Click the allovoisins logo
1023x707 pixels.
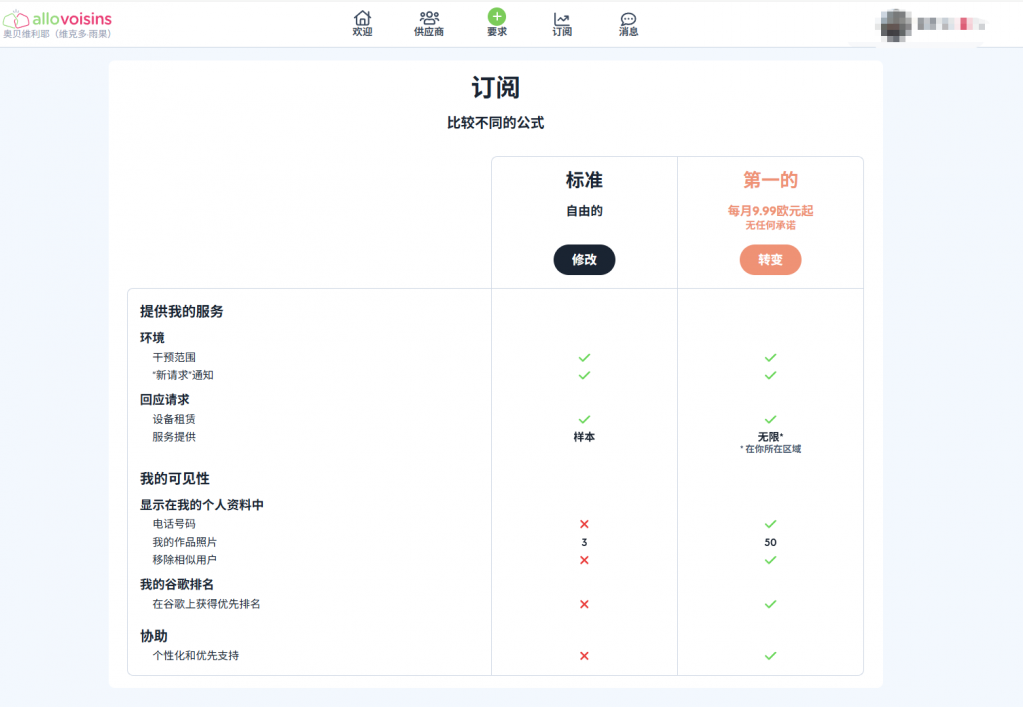(x=58, y=19)
